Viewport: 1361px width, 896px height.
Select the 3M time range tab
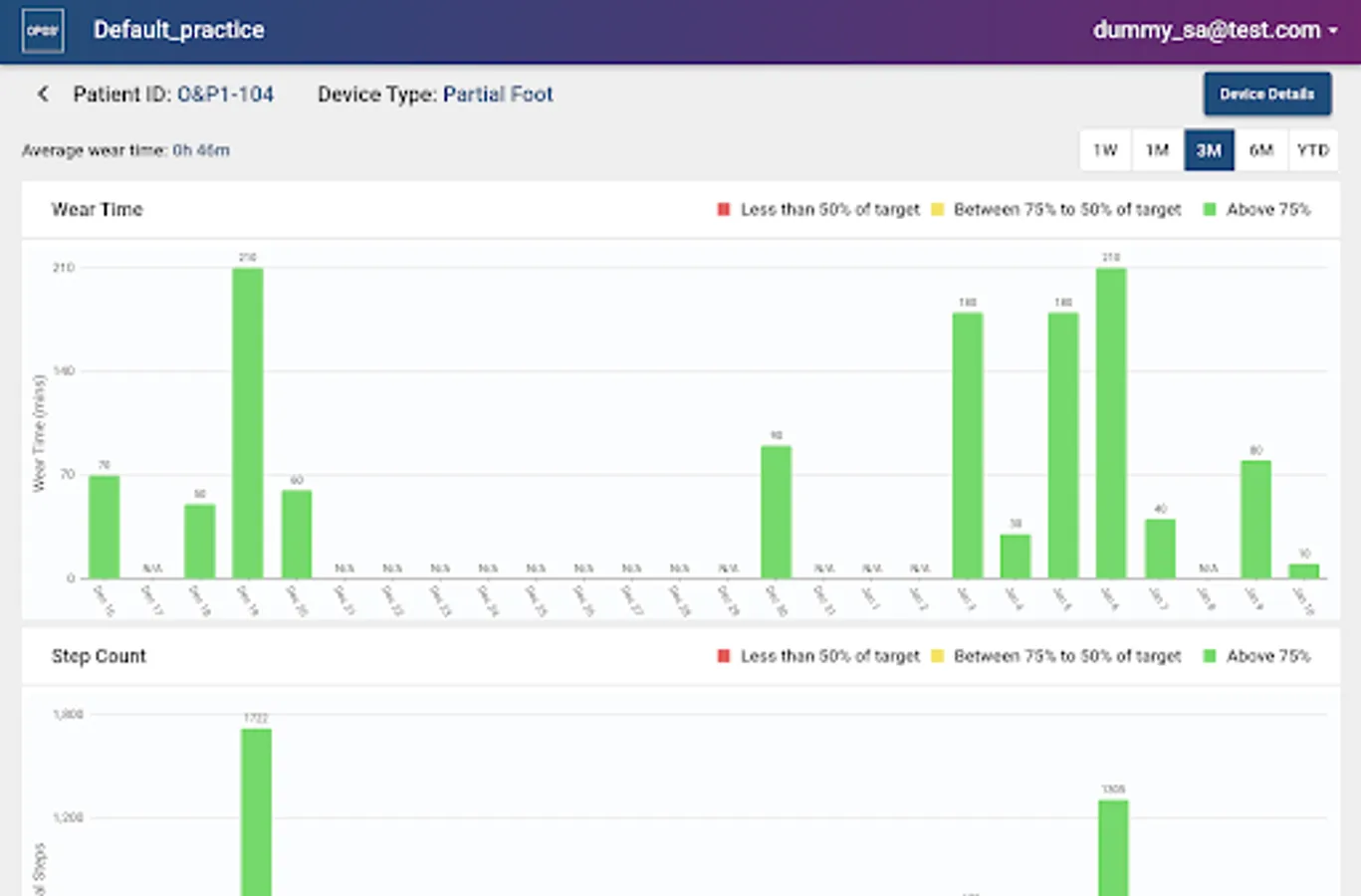coord(1209,150)
